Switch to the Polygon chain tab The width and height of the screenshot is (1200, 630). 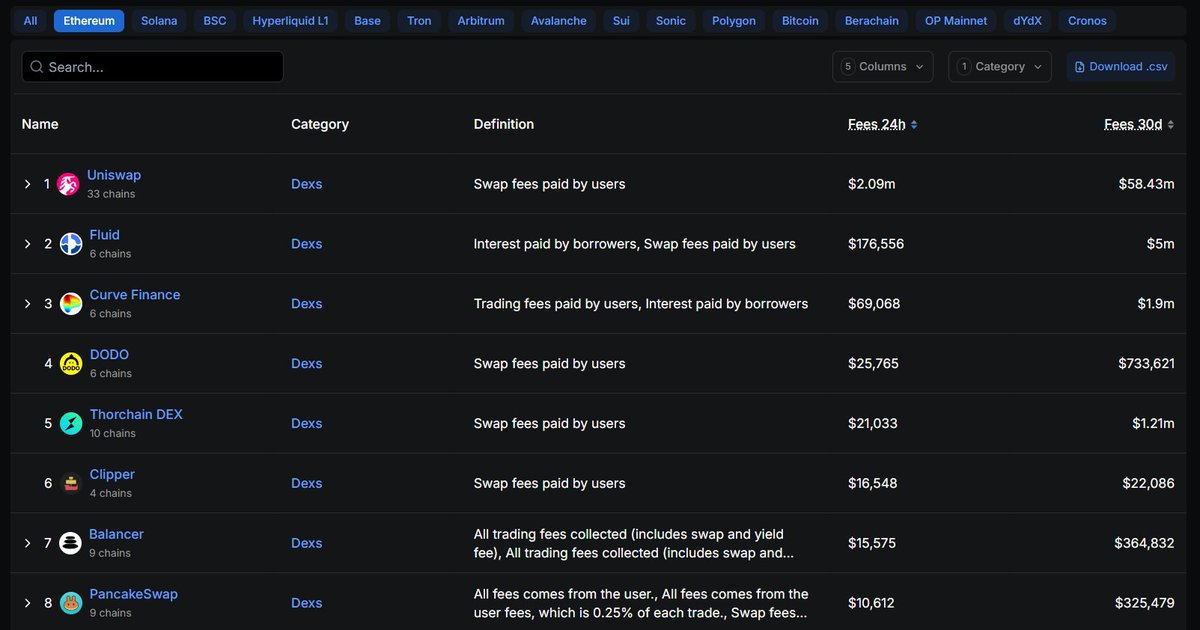tap(734, 21)
